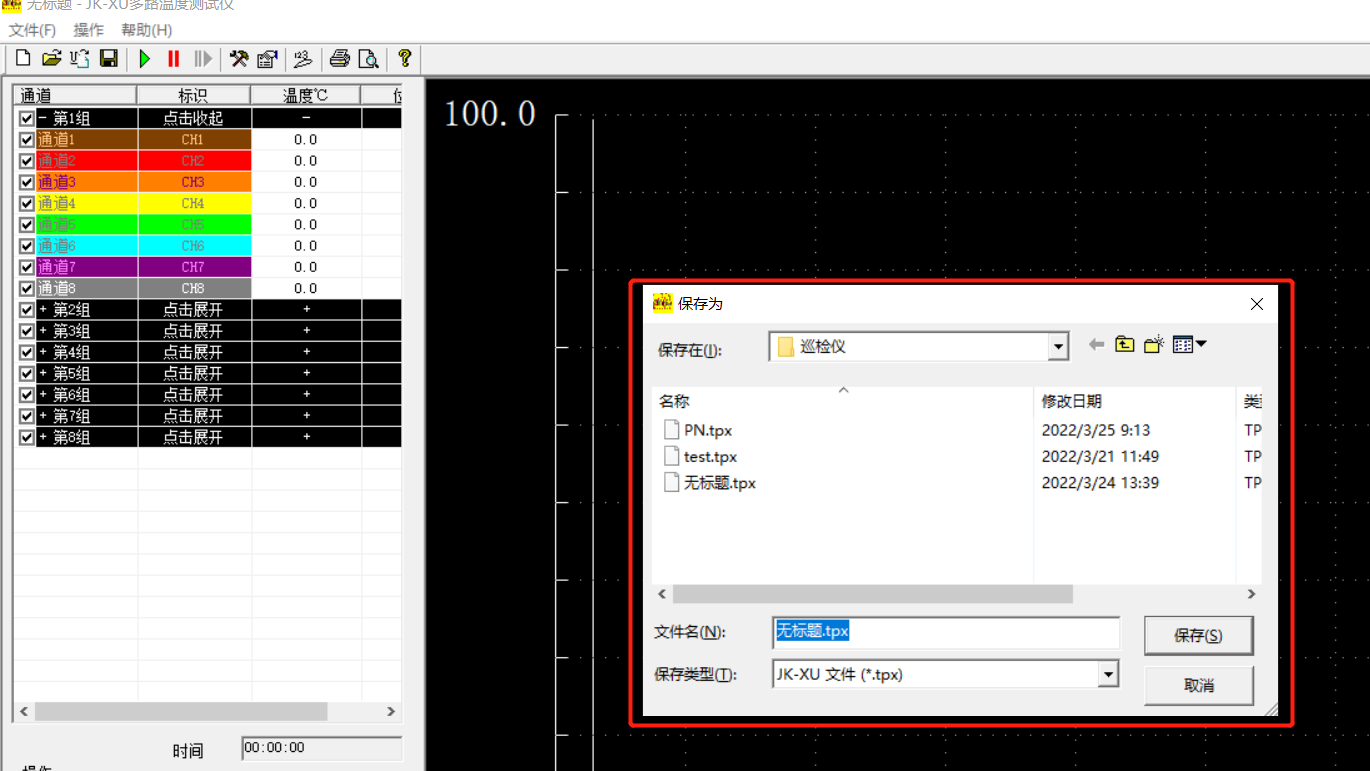The image size is (1370, 771).
Task: Click the 标识 column header
Action: (x=193, y=96)
